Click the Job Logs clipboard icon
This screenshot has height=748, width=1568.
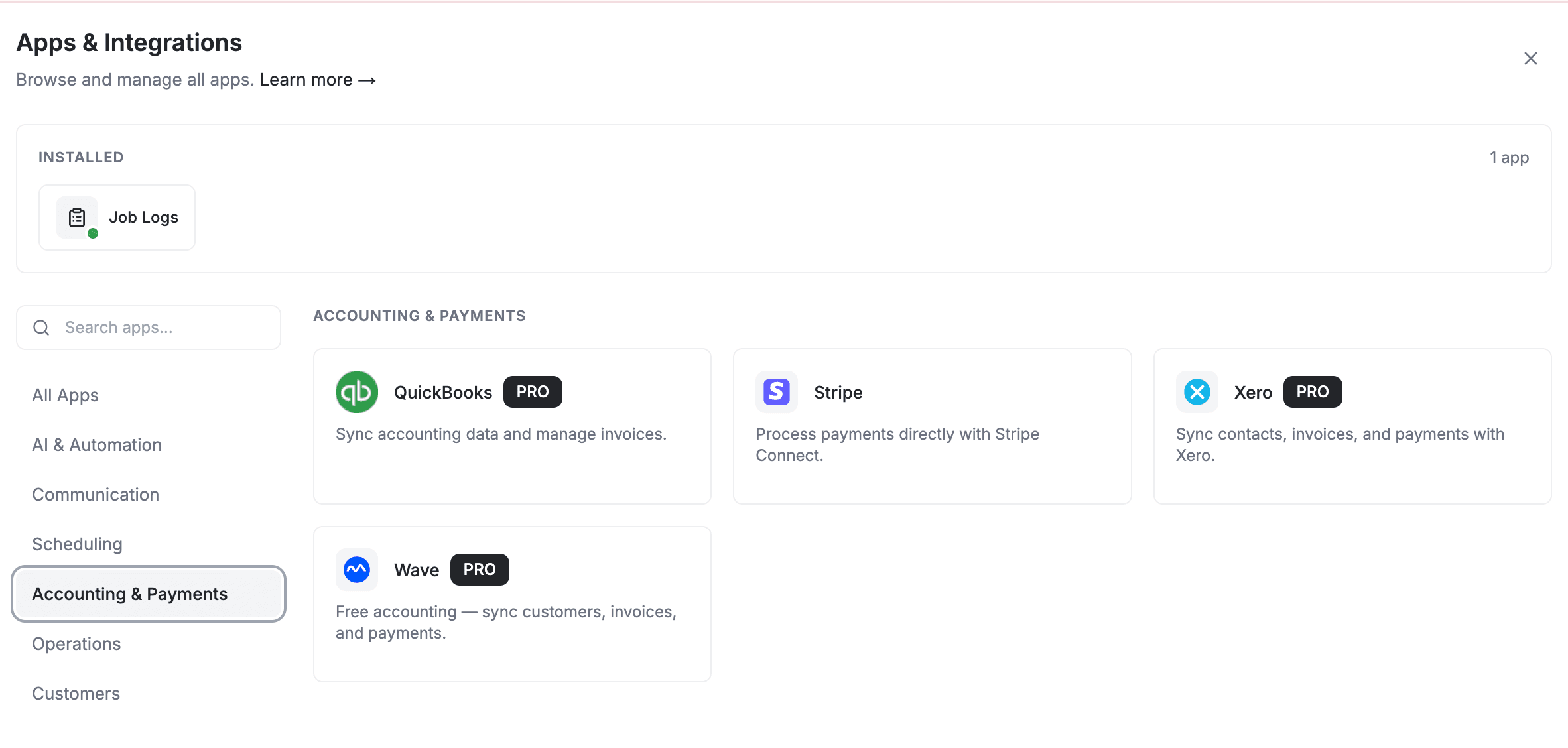(x=77, y=217)
